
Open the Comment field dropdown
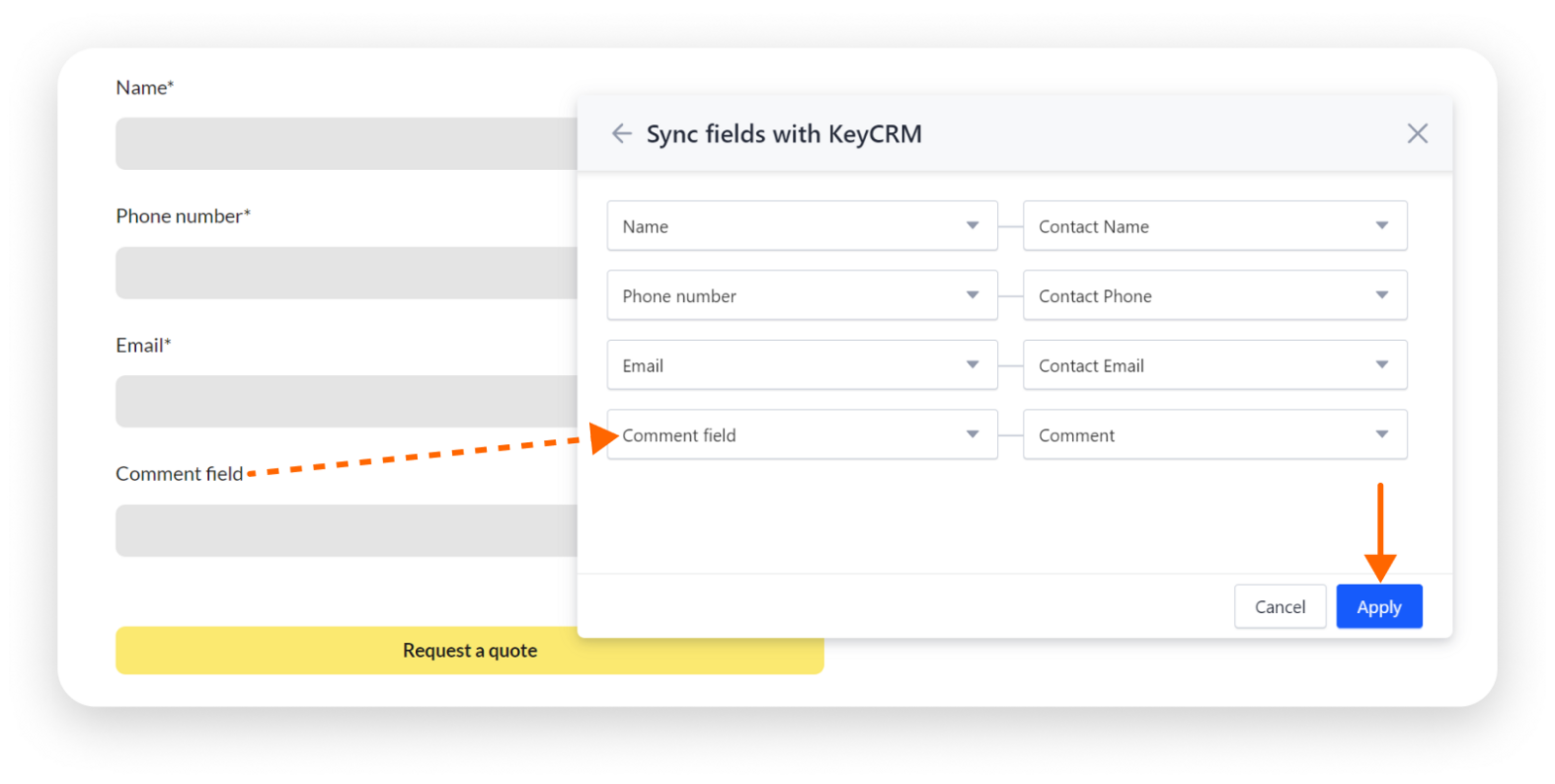[802, 435]
